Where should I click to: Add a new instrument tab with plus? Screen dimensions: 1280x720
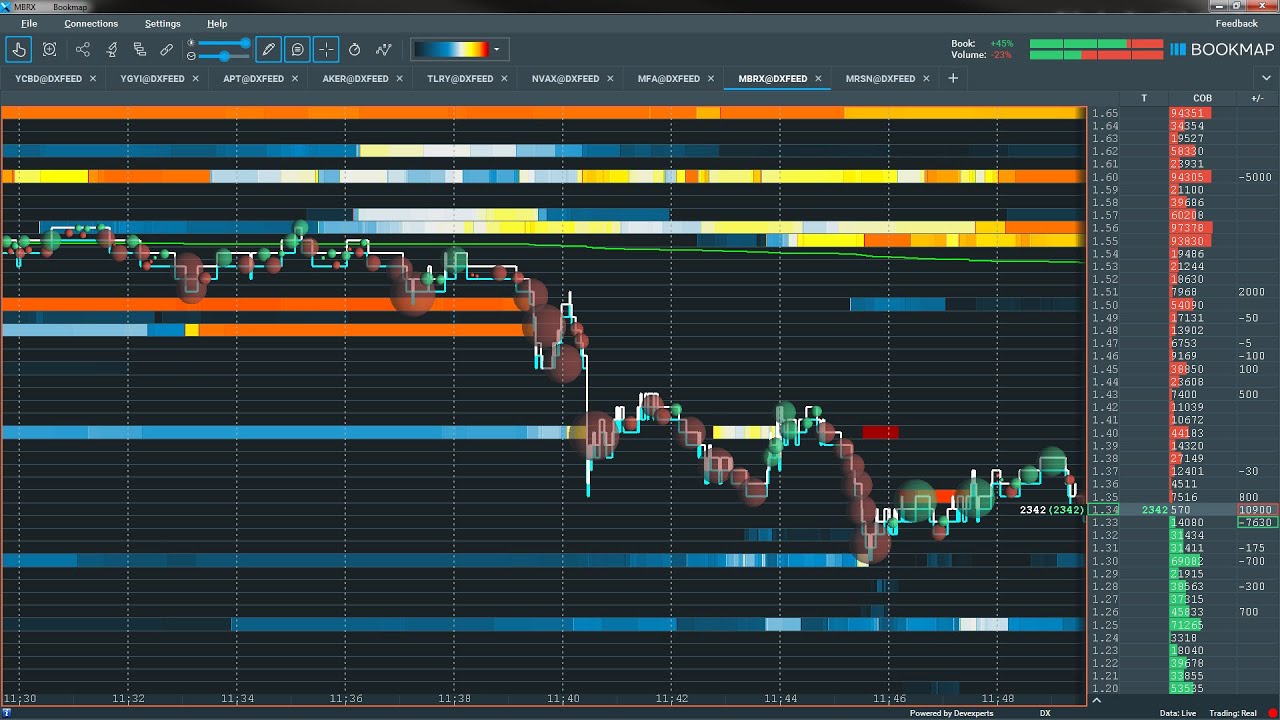click(x=953, y=78)
